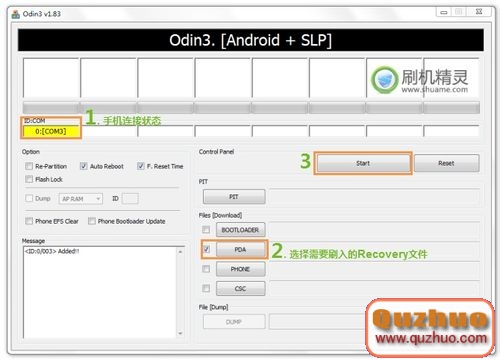
Task: Click the Reset button
Action: click(446, 163)
